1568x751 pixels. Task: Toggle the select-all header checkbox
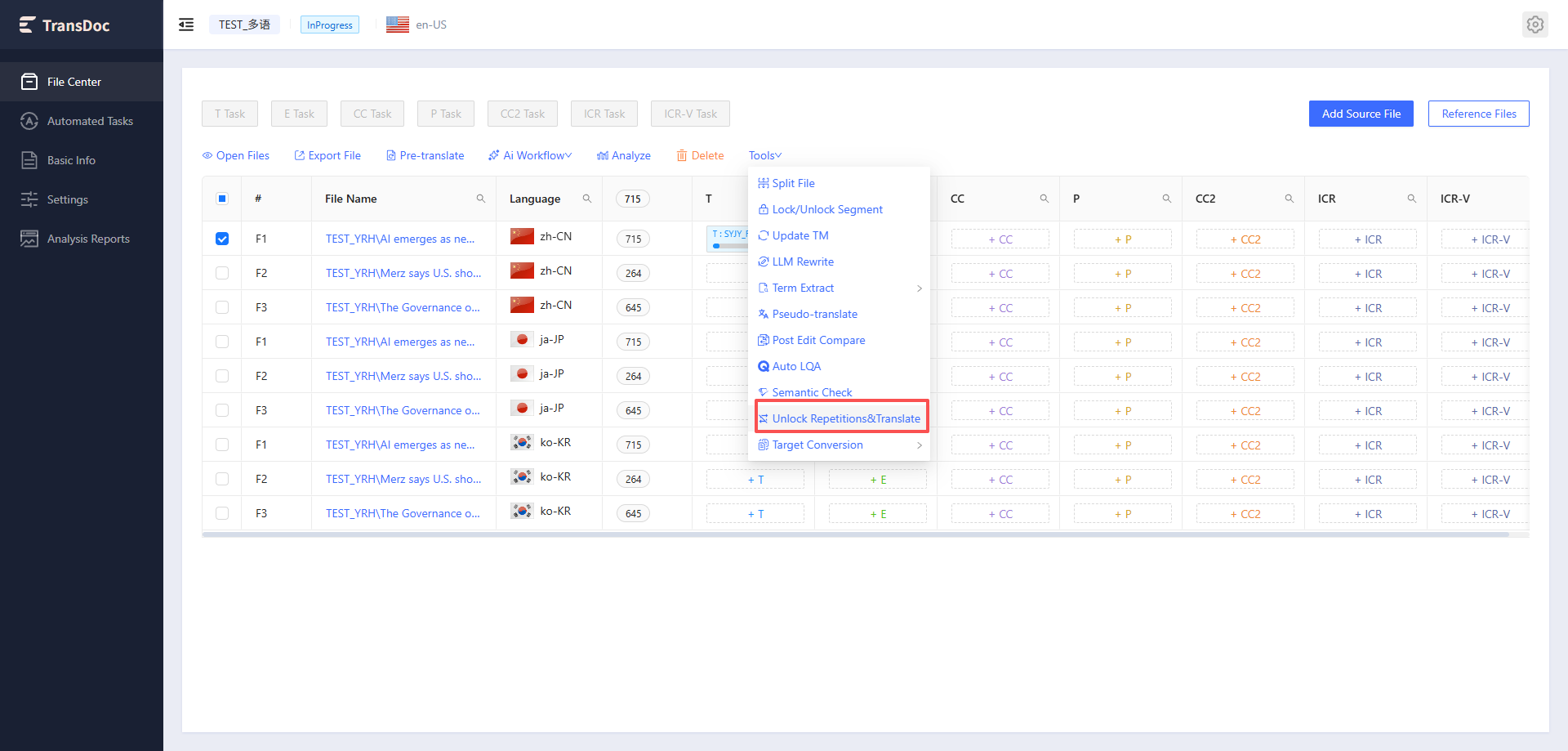click(222, 199)
